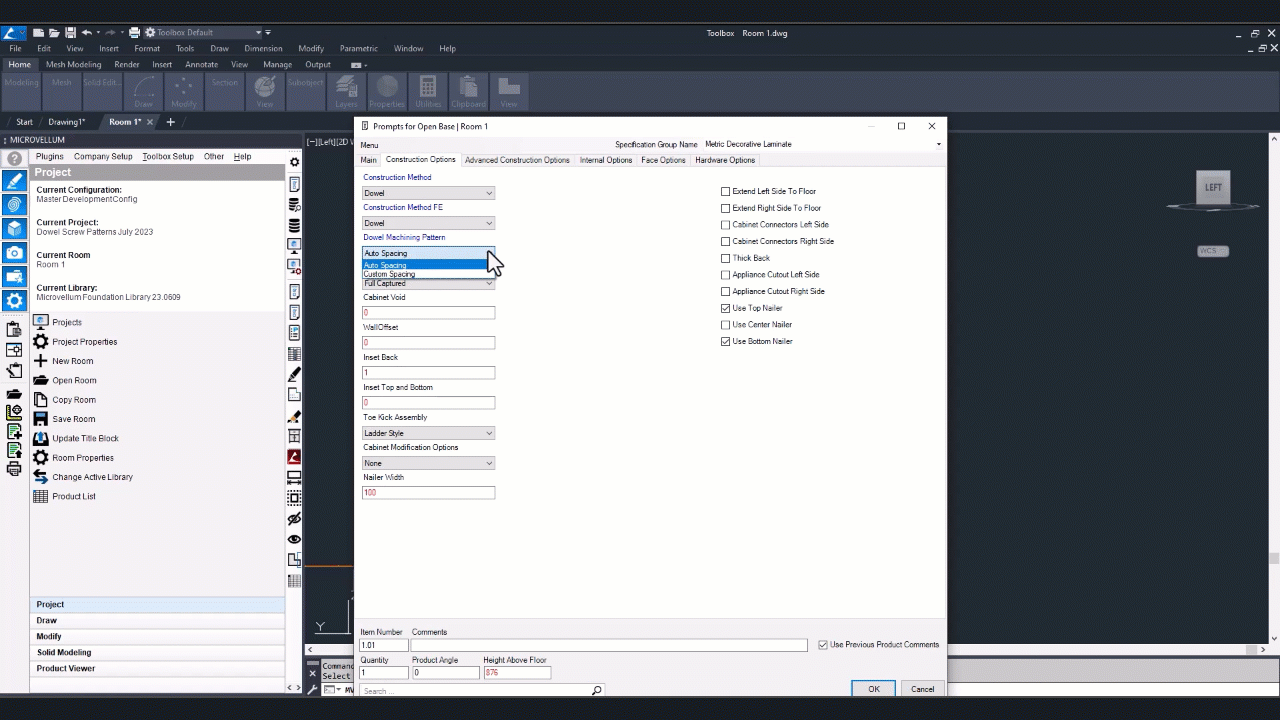Click the Save Room disk icon
This screenshot has width=1280, height=720.
[x=41, y=419]
